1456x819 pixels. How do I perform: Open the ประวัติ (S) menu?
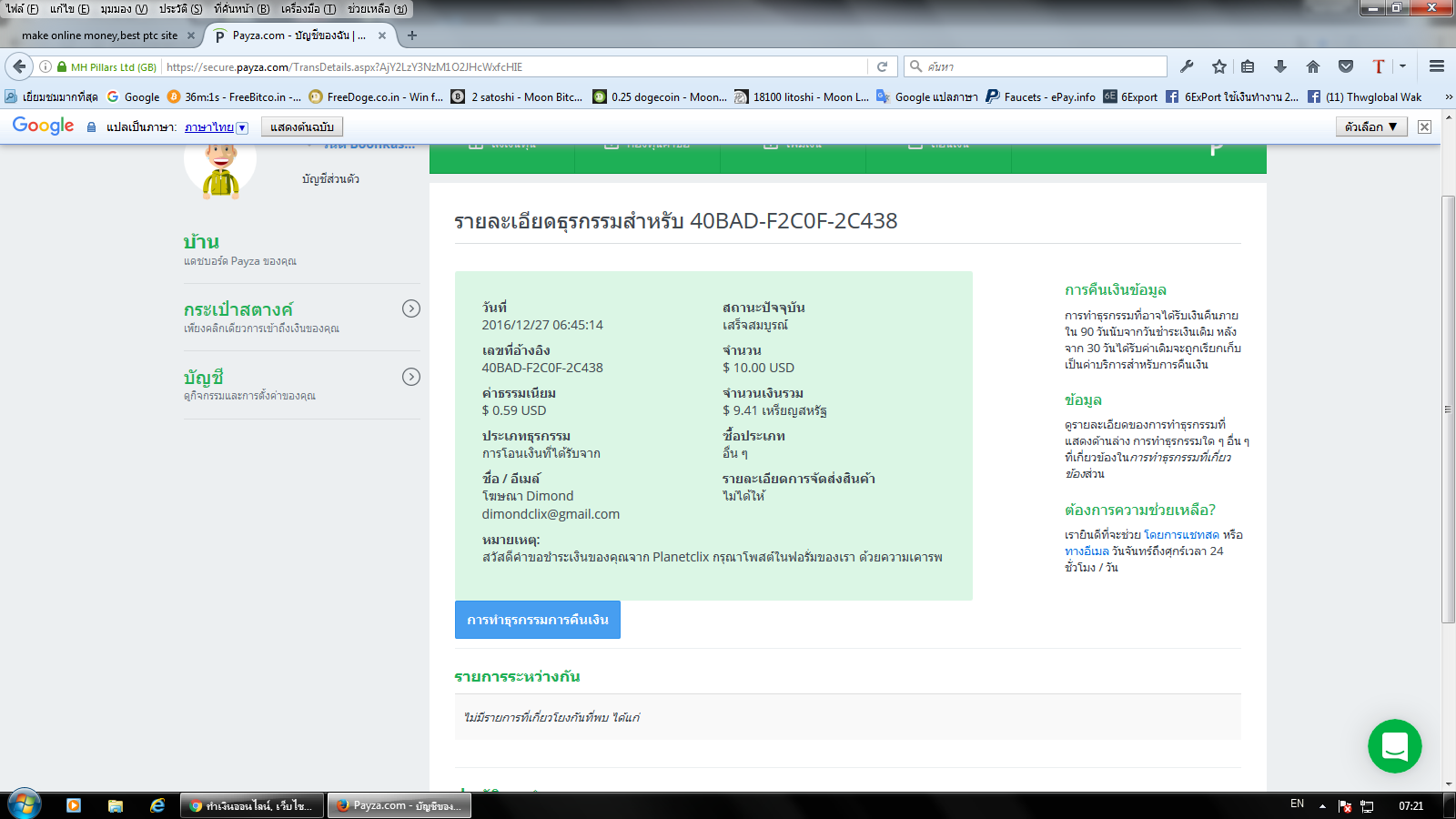tap(180, 9)
